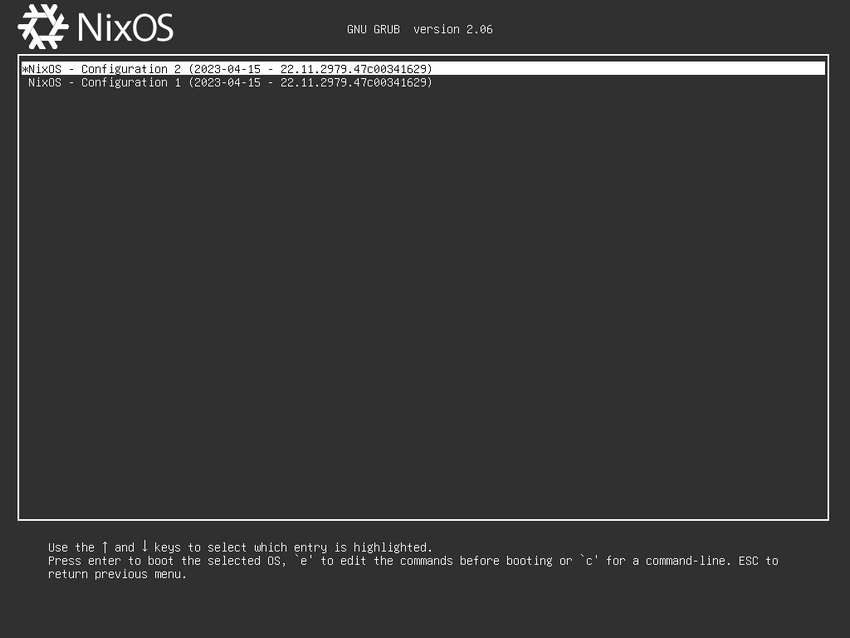Click the version 2.06 label
Screen dimensions: 850x638
coord(453,29)
